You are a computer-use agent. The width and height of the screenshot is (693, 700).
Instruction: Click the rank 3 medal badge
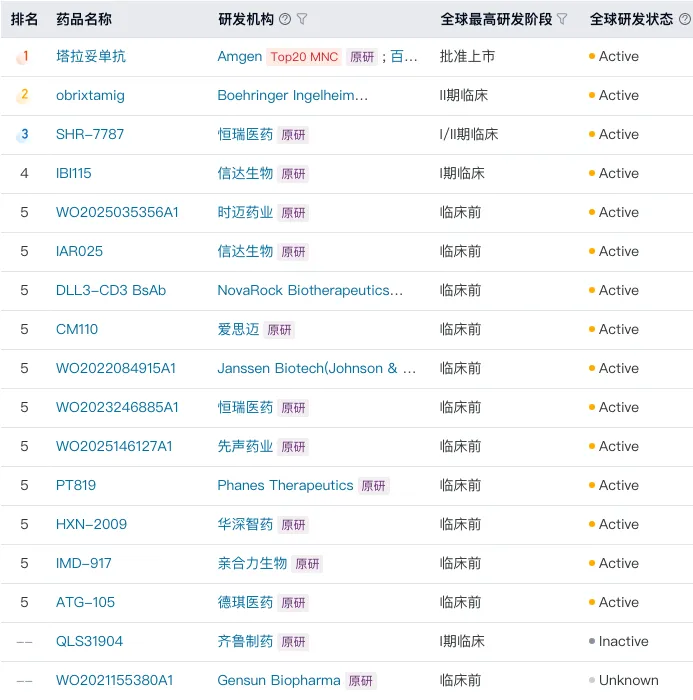click(x=24, y=135)
